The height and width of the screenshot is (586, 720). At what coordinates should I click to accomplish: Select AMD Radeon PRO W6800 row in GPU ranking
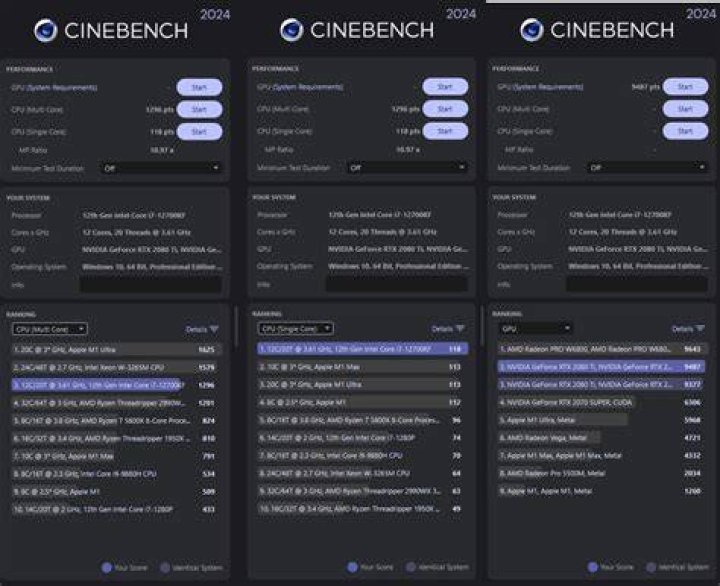click(x=602, y=349)
